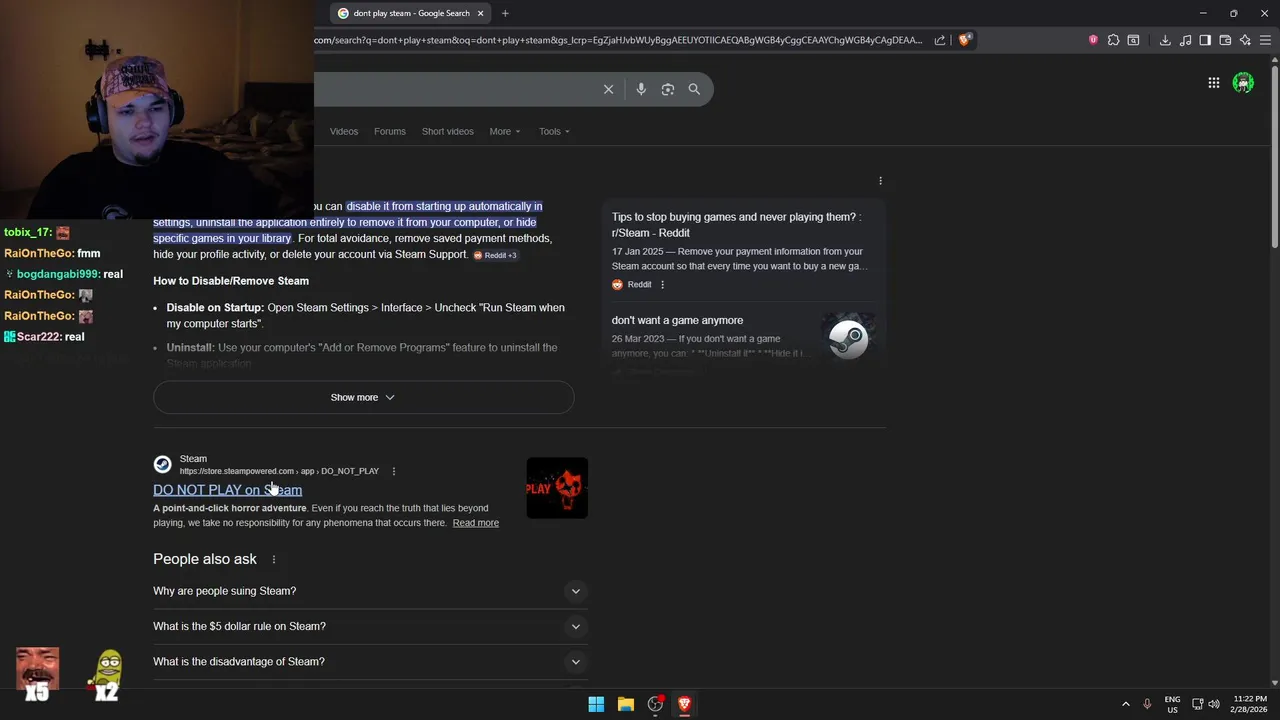Click Read more in Steam result snippet
1280x720 pixels.
475,523
